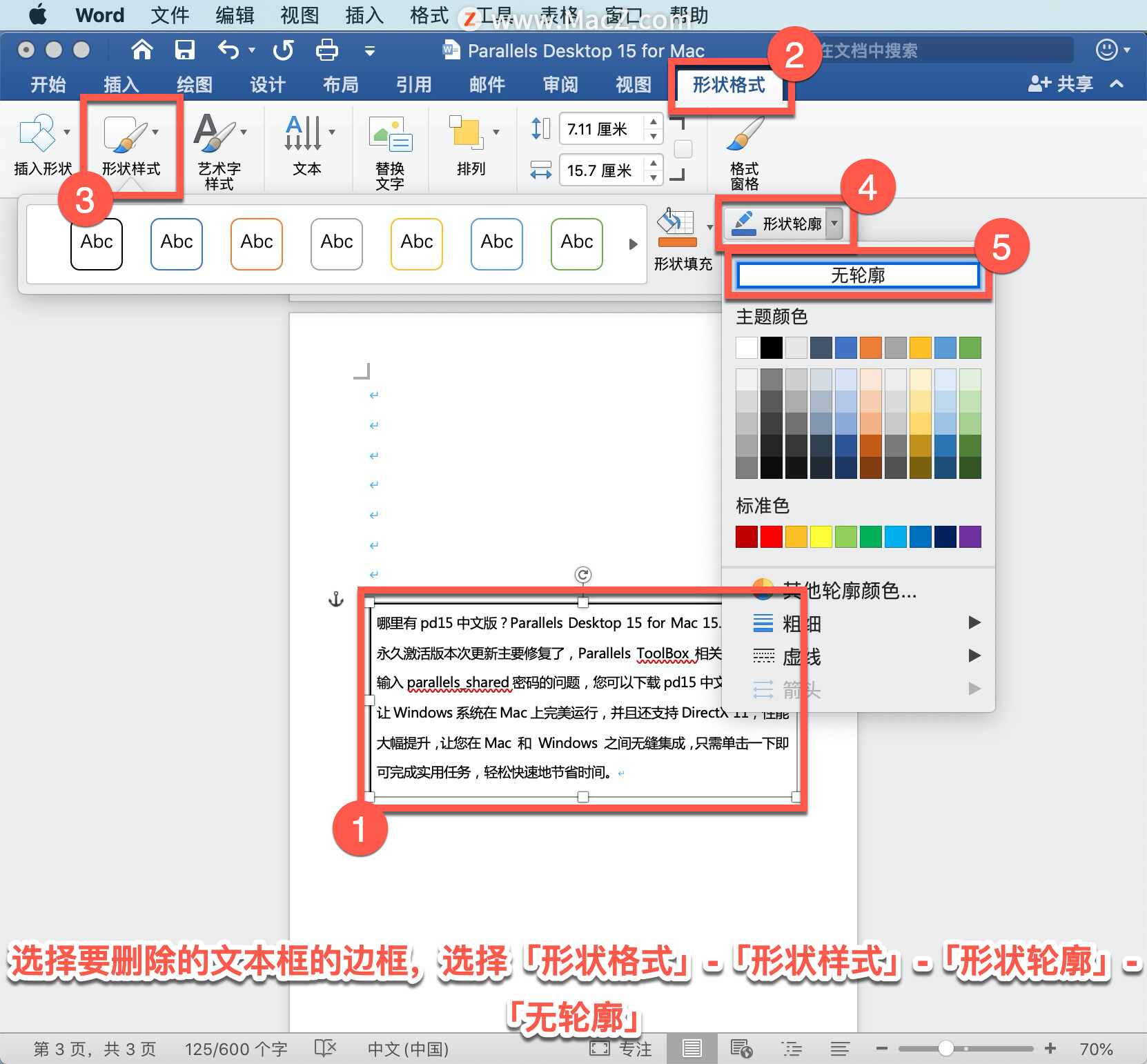Switch to web layout view icon

[741, 1049]
